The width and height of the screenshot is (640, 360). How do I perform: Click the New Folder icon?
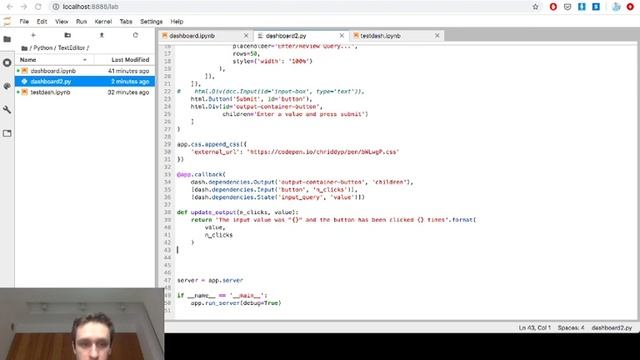67,35
